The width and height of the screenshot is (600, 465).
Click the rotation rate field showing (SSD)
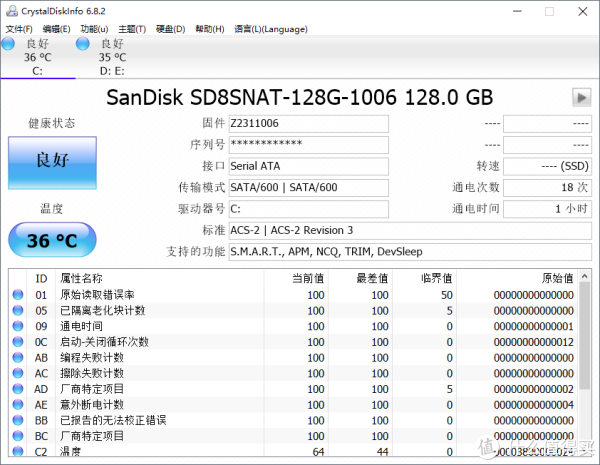[547, 166]
